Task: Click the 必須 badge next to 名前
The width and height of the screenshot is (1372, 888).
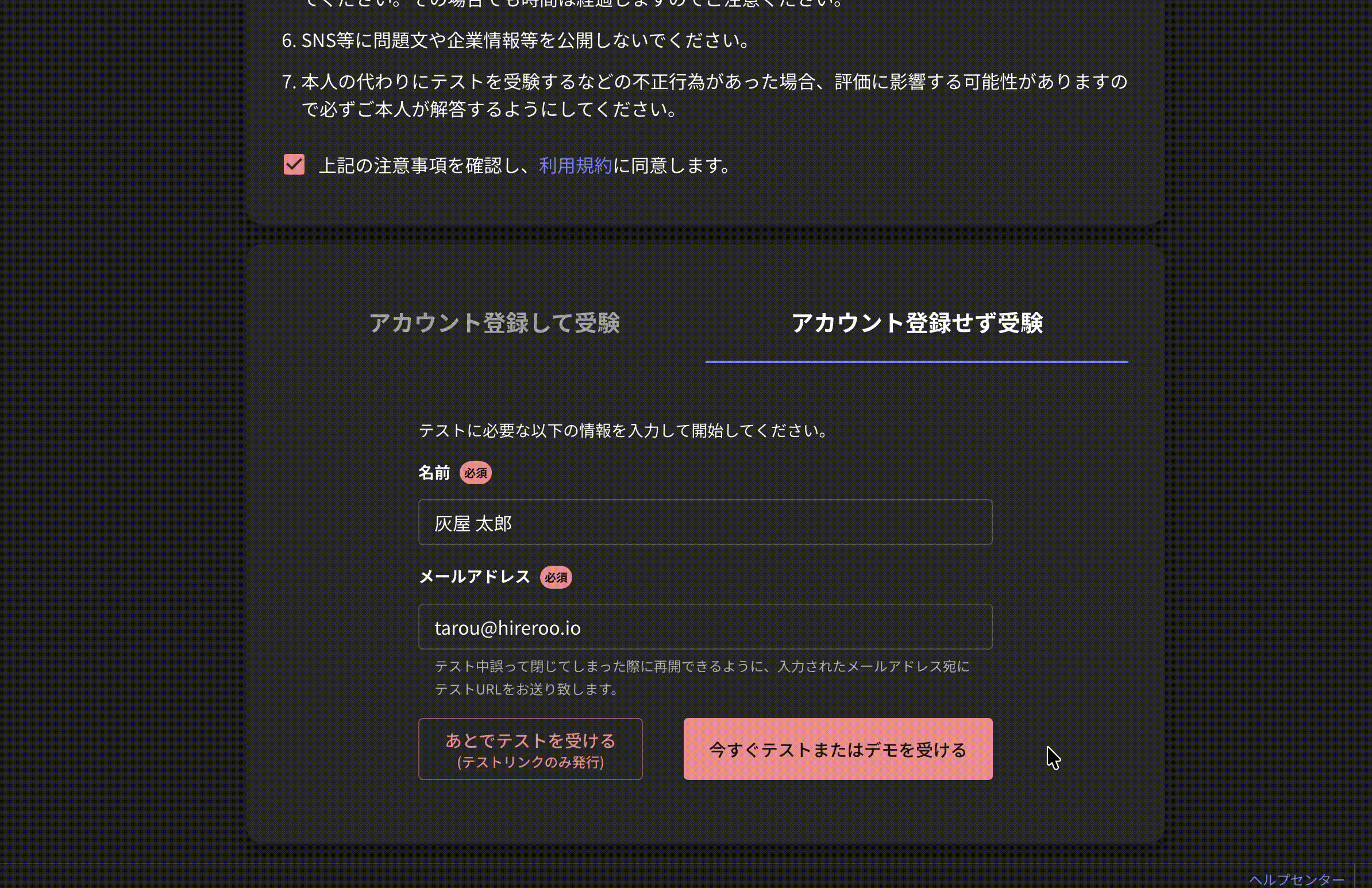Action: pos(475,473)
